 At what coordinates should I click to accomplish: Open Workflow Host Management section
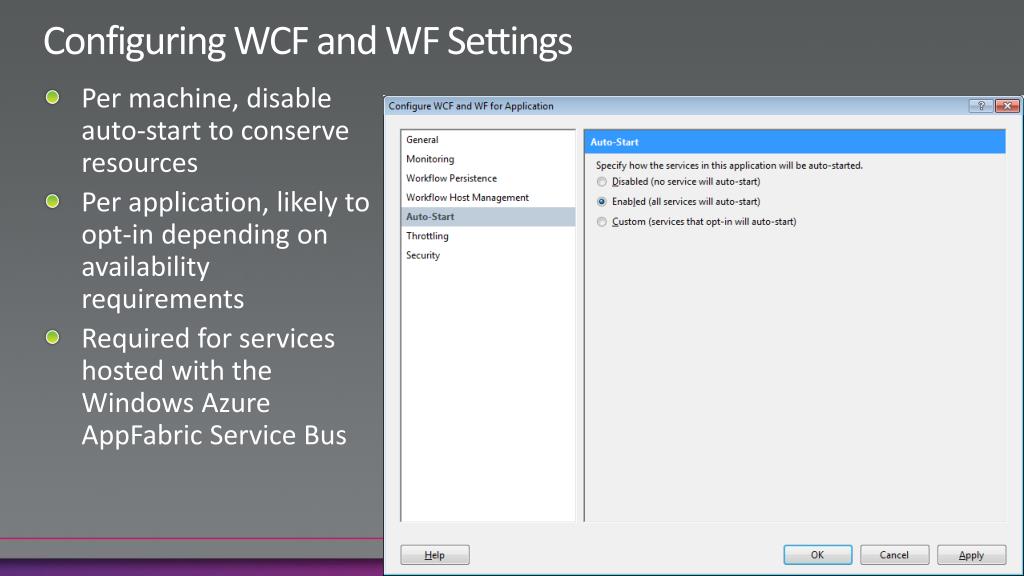(467, 198)
